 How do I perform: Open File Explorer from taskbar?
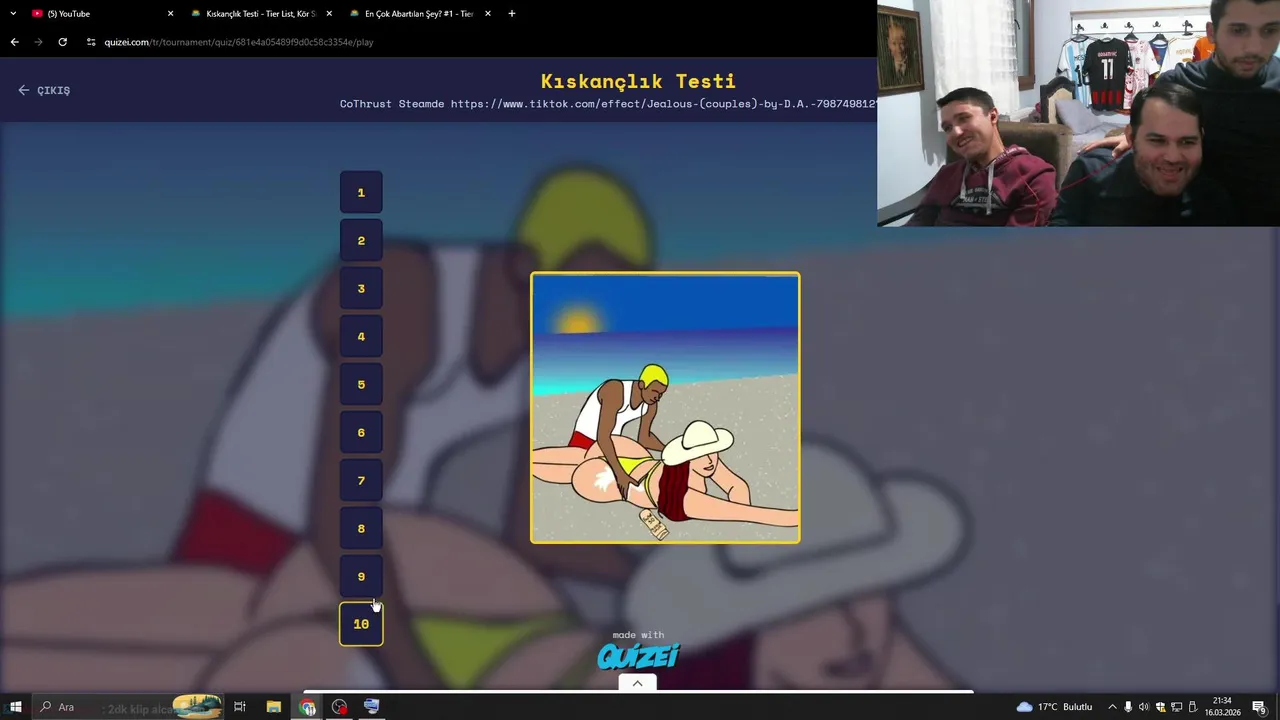(273, 707)
